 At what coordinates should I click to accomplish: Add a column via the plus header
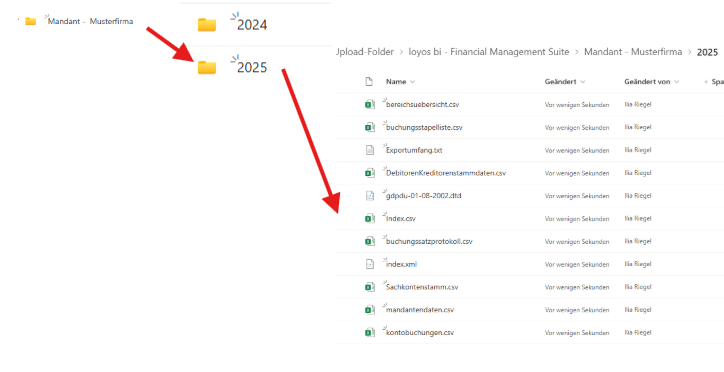[x=713, y=82]
